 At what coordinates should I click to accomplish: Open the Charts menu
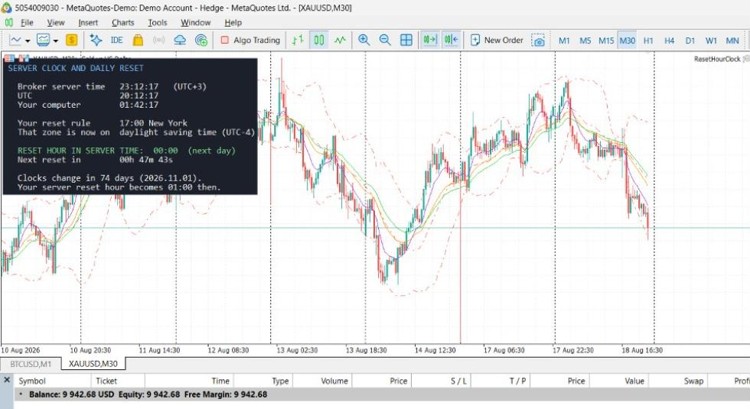123,22
